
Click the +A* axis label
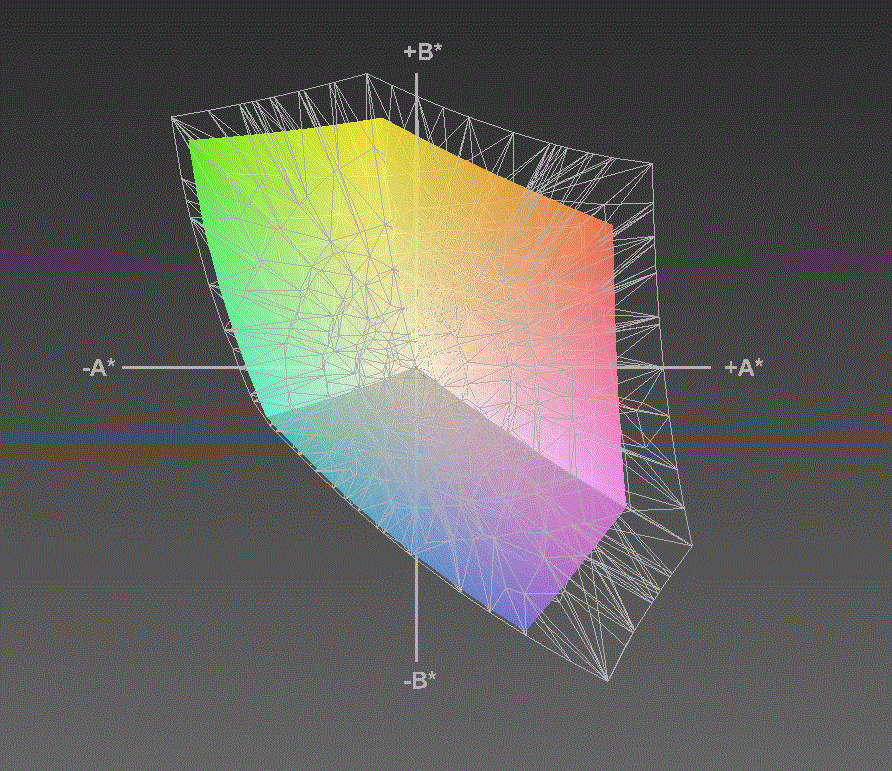click(x=744, y=368)
